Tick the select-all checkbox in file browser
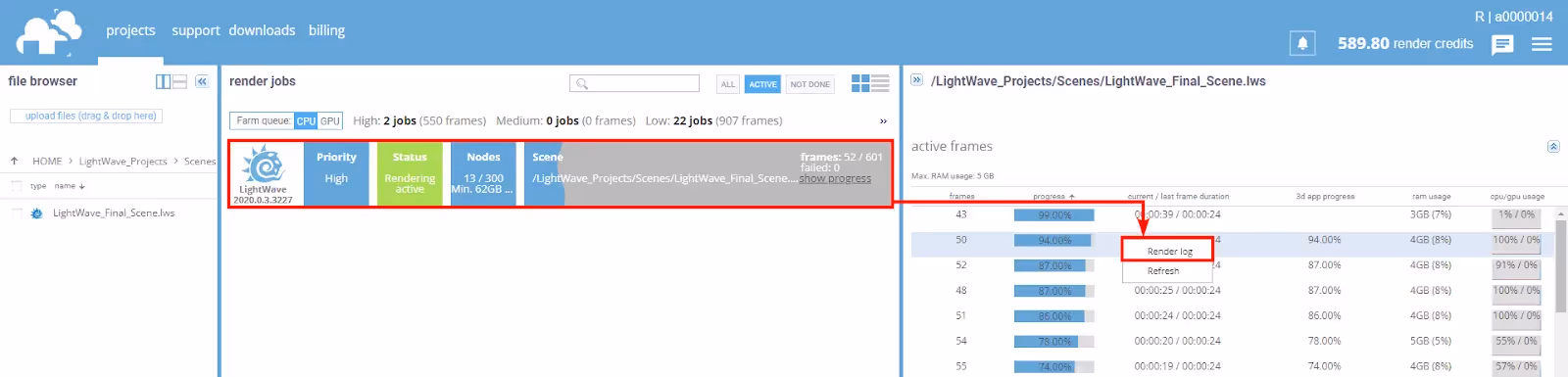 click(x=16, y=185)
